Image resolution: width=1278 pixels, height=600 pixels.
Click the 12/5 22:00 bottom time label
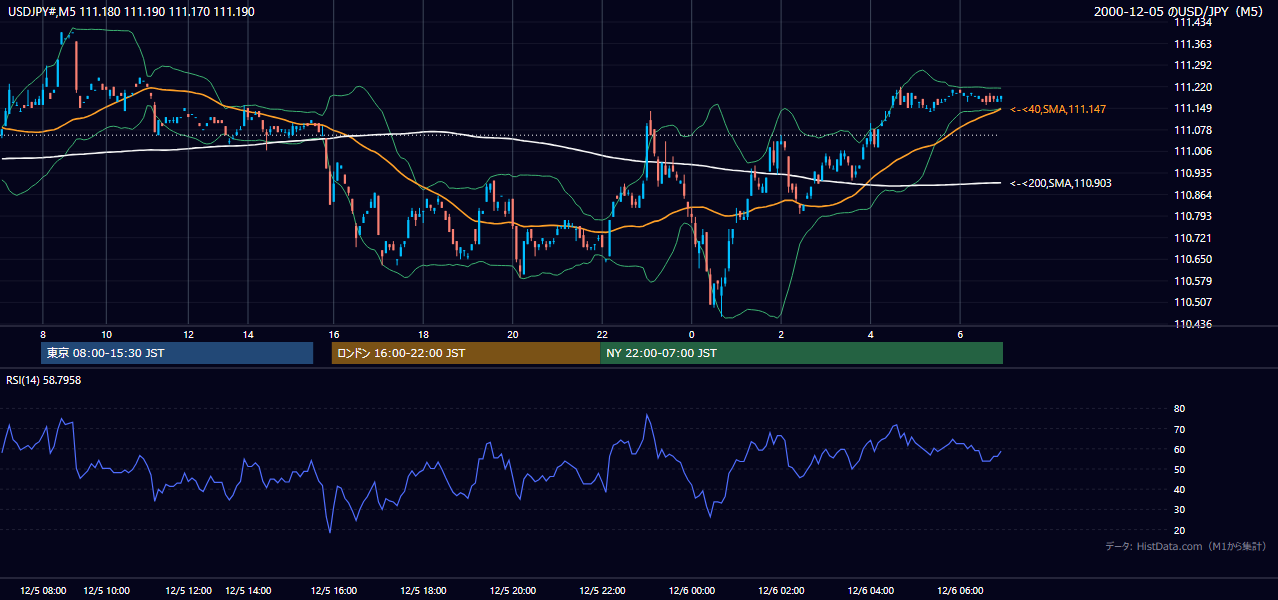coord(602,591)
